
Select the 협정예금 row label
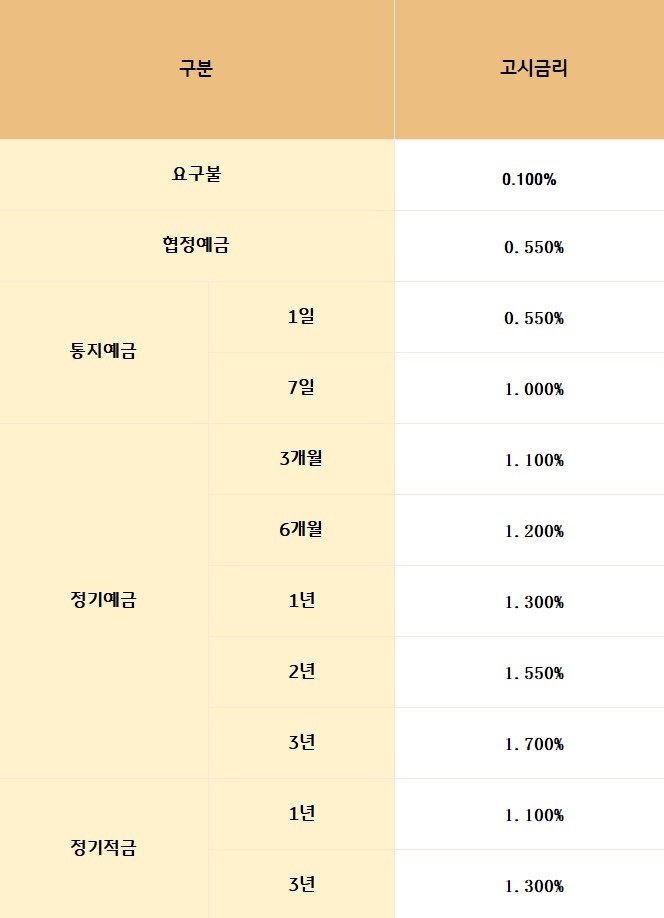[x=196, y=245]
